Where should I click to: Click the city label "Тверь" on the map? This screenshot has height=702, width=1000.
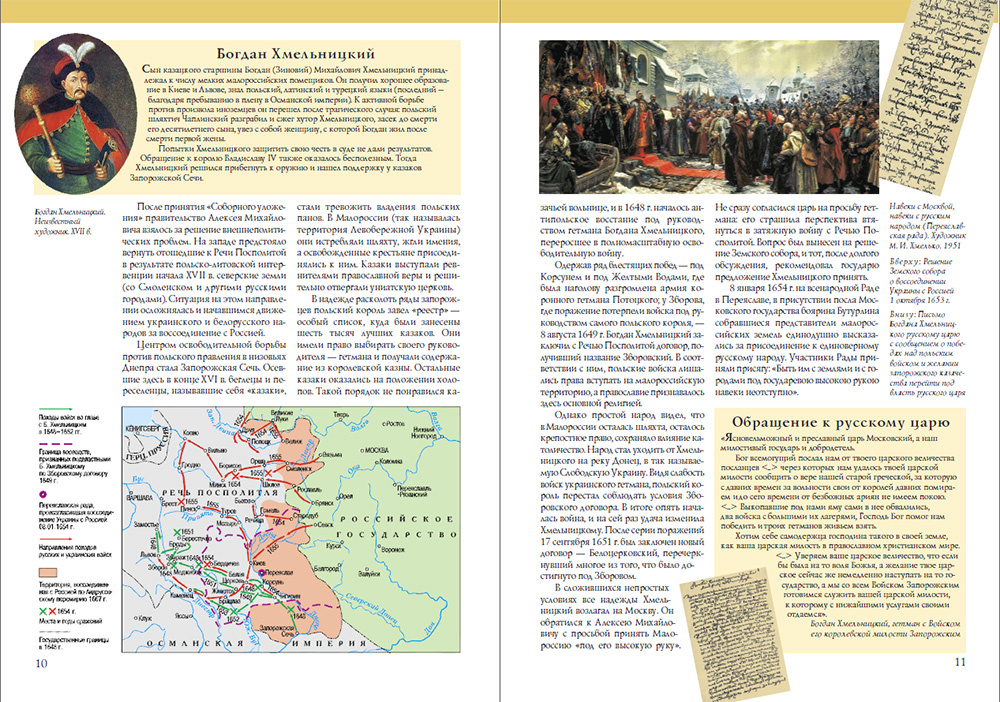342,414
